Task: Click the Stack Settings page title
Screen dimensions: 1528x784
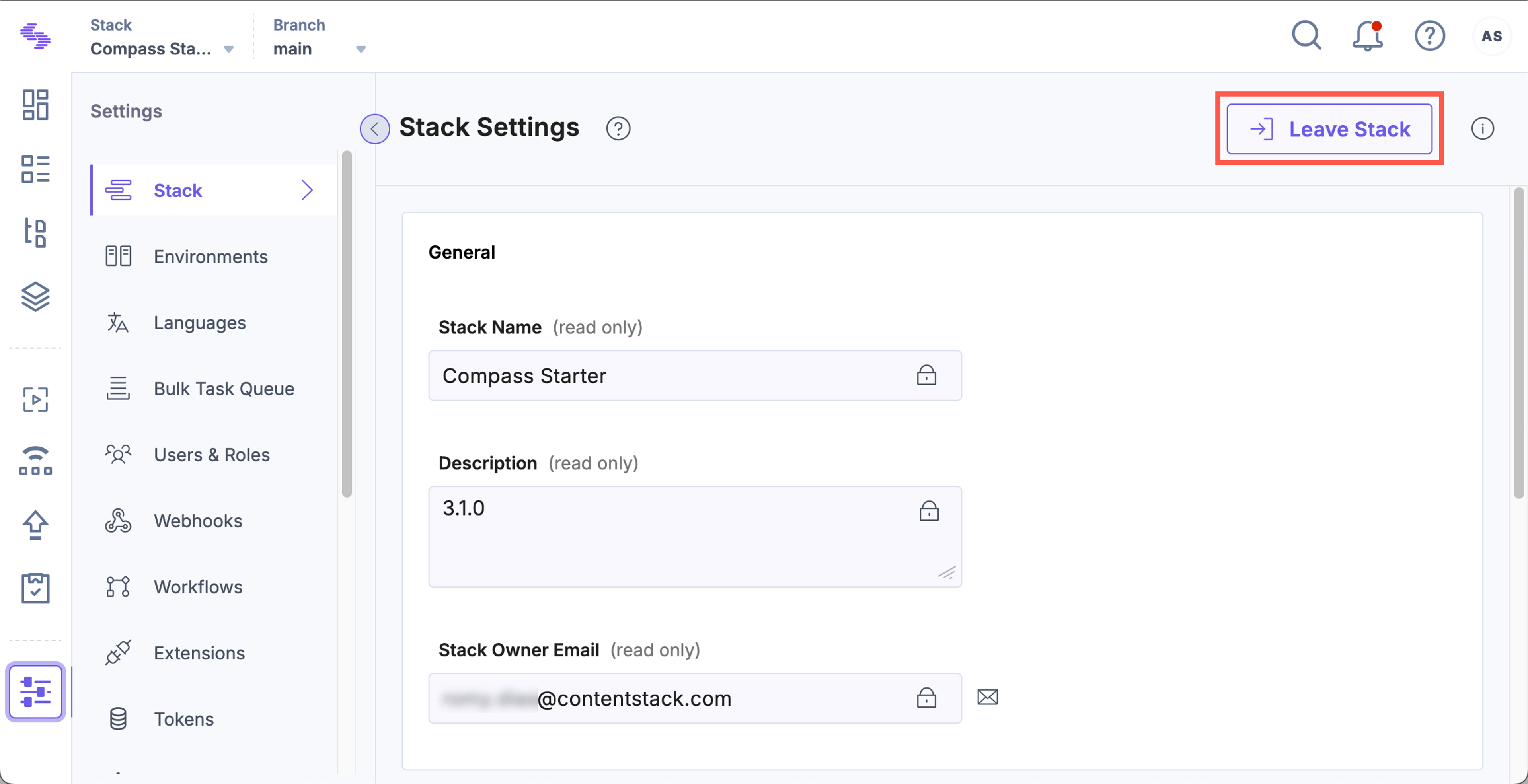Action: point(489,127)
